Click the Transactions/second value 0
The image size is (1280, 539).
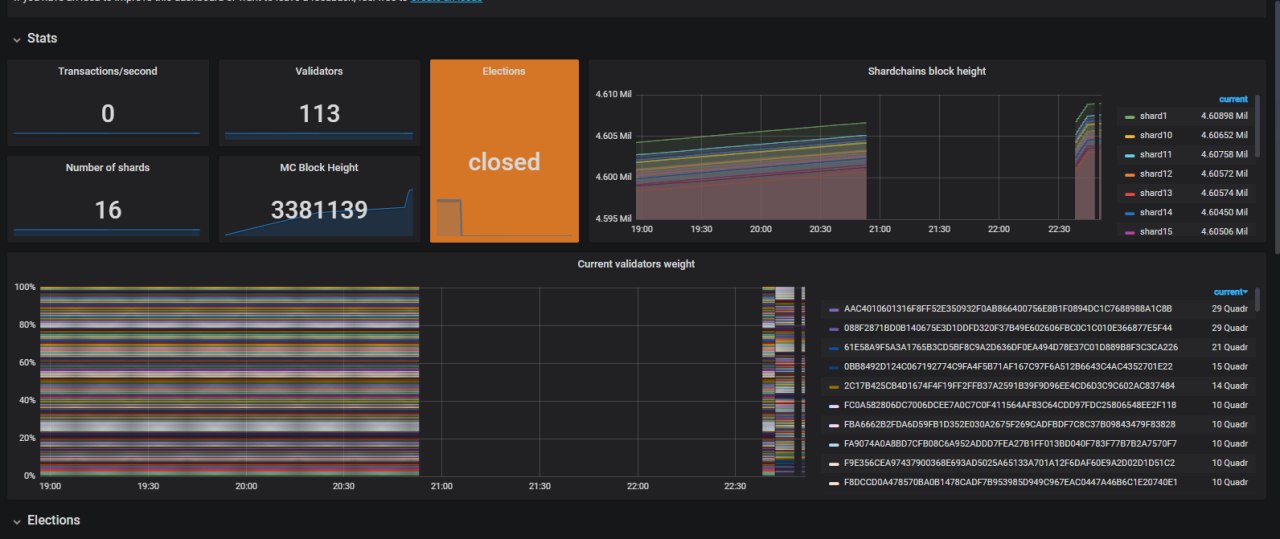(x=108, y=114)
